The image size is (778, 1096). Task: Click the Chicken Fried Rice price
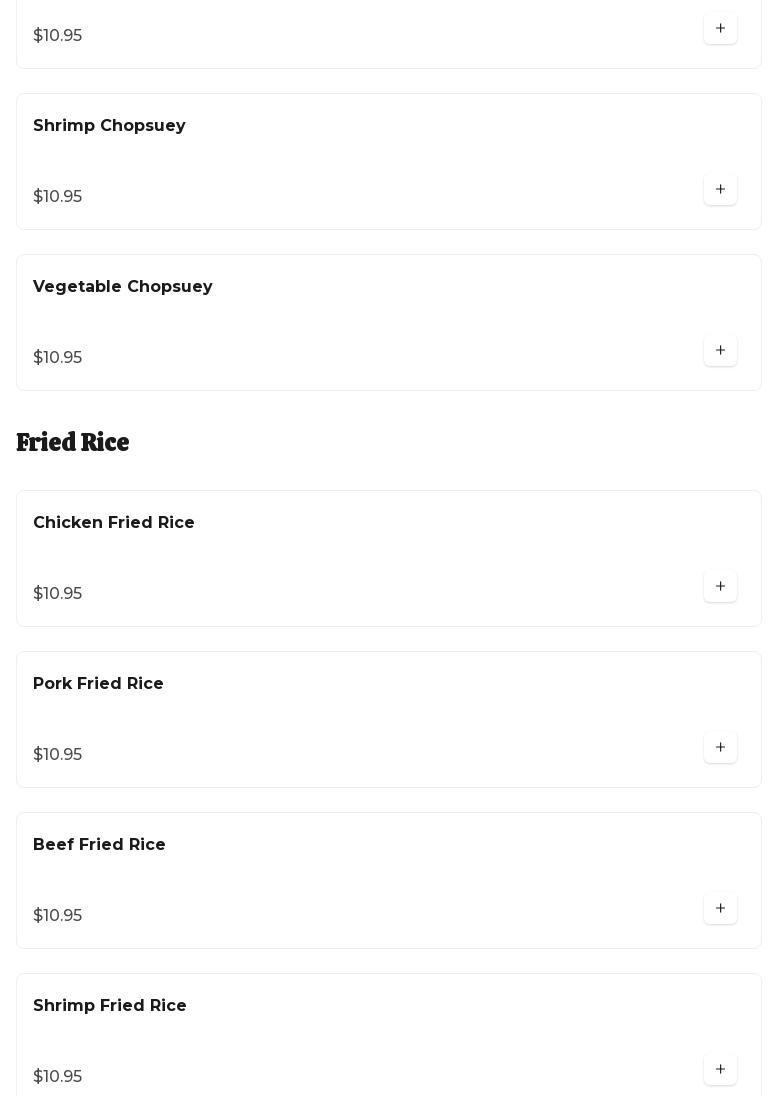click(x=58, y=594)
